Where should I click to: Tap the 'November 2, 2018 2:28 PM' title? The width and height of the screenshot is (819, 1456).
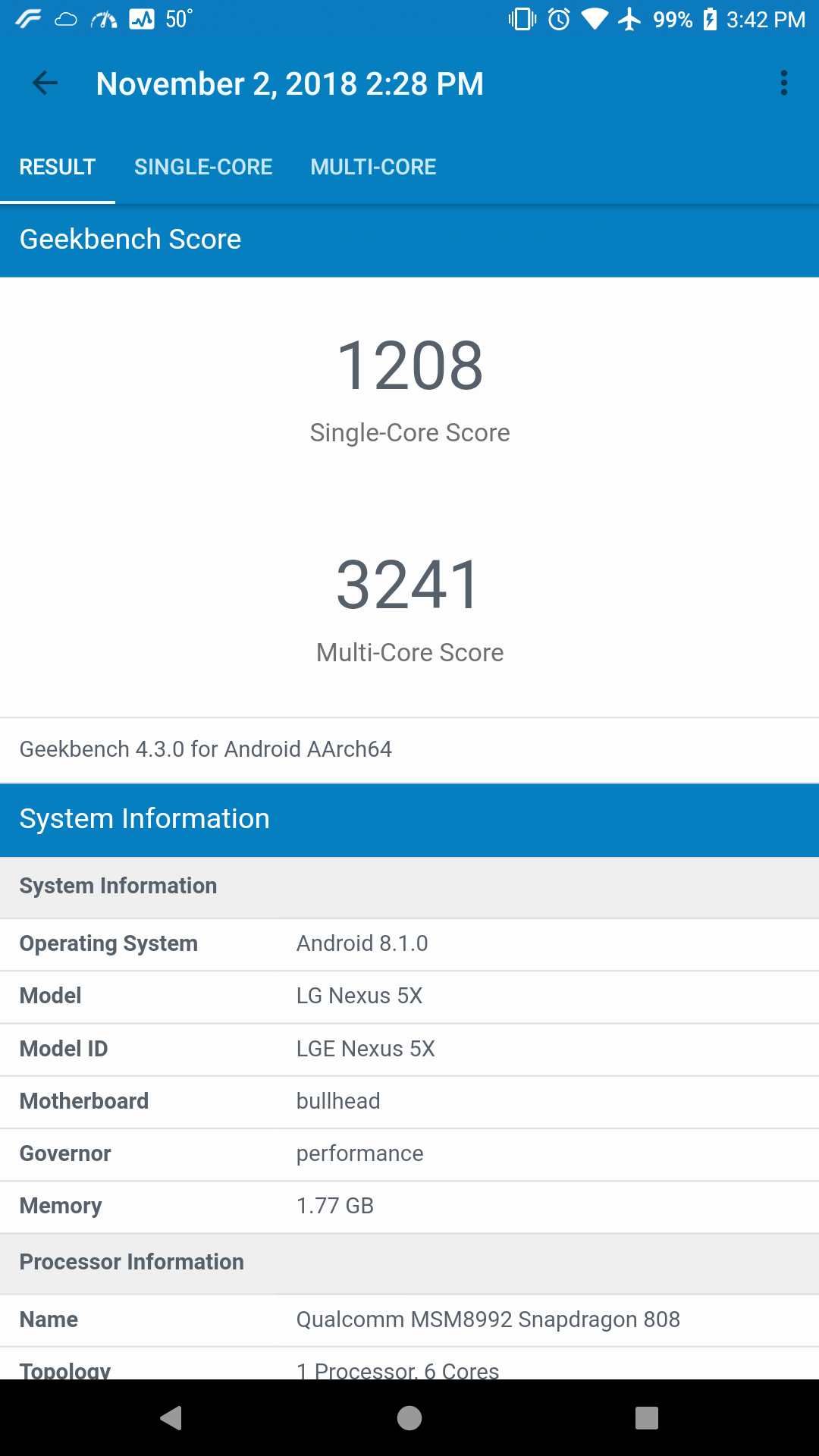[290, 83]
